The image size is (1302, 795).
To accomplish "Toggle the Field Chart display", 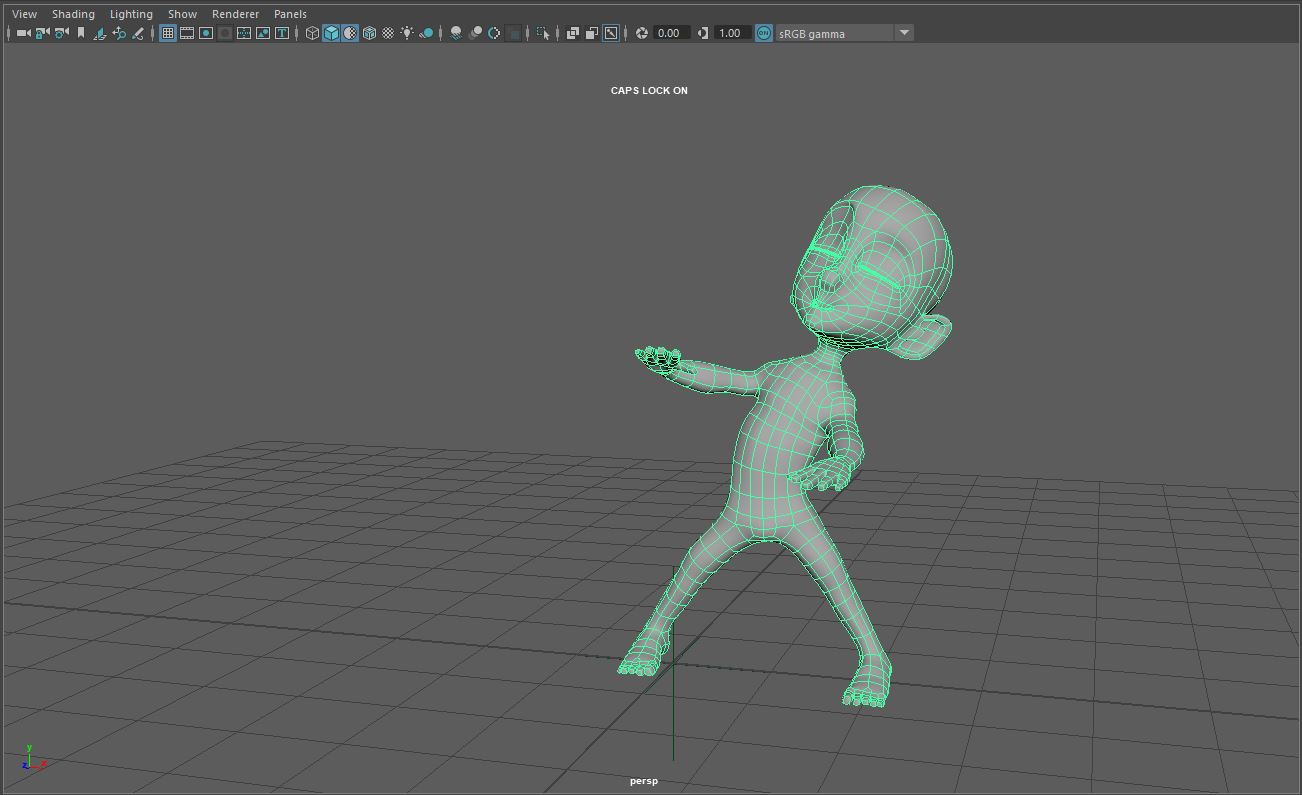I will (x=244, y=33).
